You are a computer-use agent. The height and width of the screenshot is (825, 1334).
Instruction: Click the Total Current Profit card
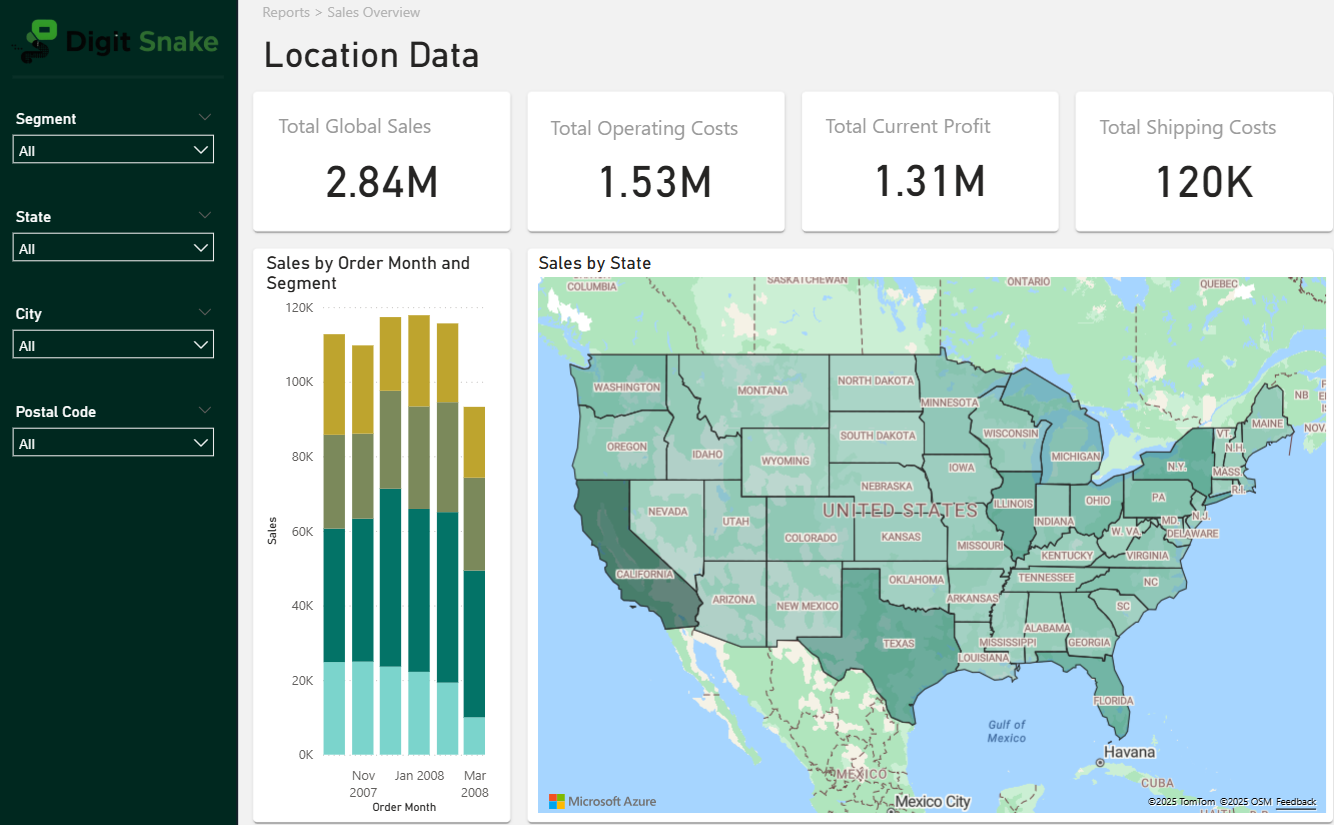(x=929, y=162)
